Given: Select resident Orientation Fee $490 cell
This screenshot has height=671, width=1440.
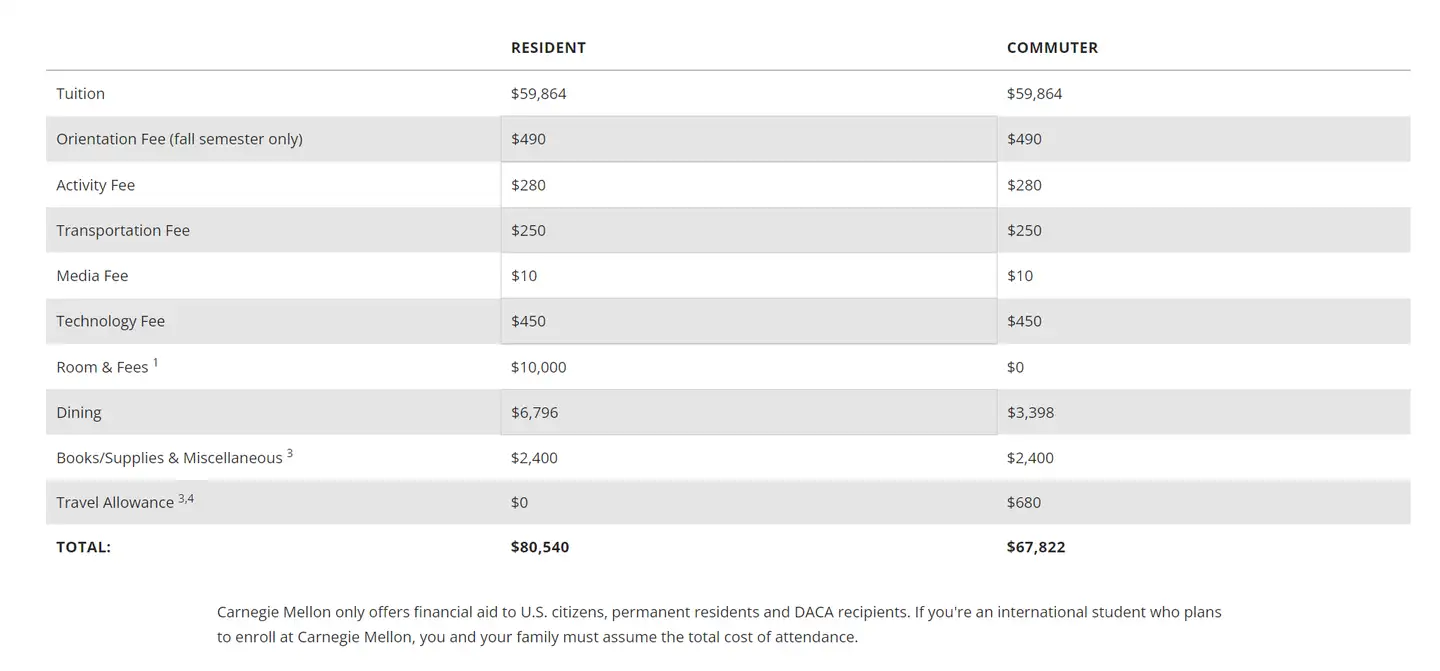Looking at the screenshot, I should [528, 139].
